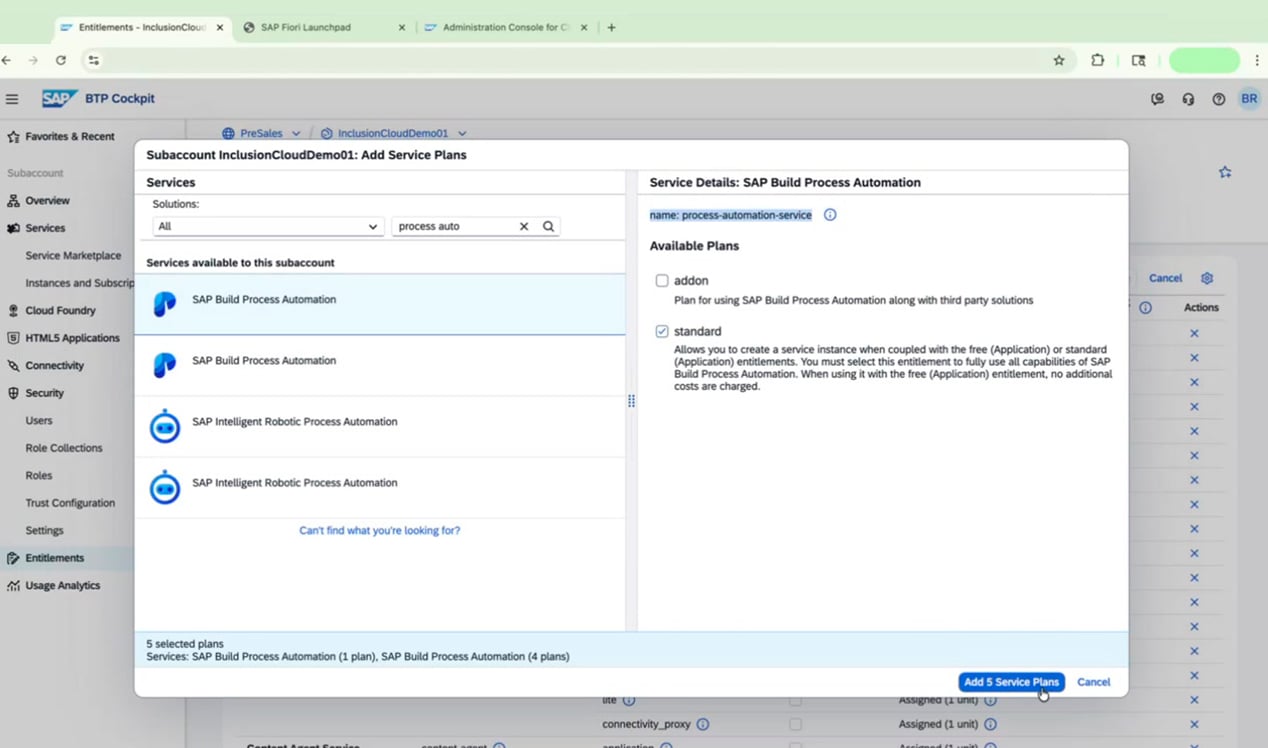Screen dimensions: 1268x748
Task: Open Trust Configuration in the sidebar
Action: pos(70,503)
